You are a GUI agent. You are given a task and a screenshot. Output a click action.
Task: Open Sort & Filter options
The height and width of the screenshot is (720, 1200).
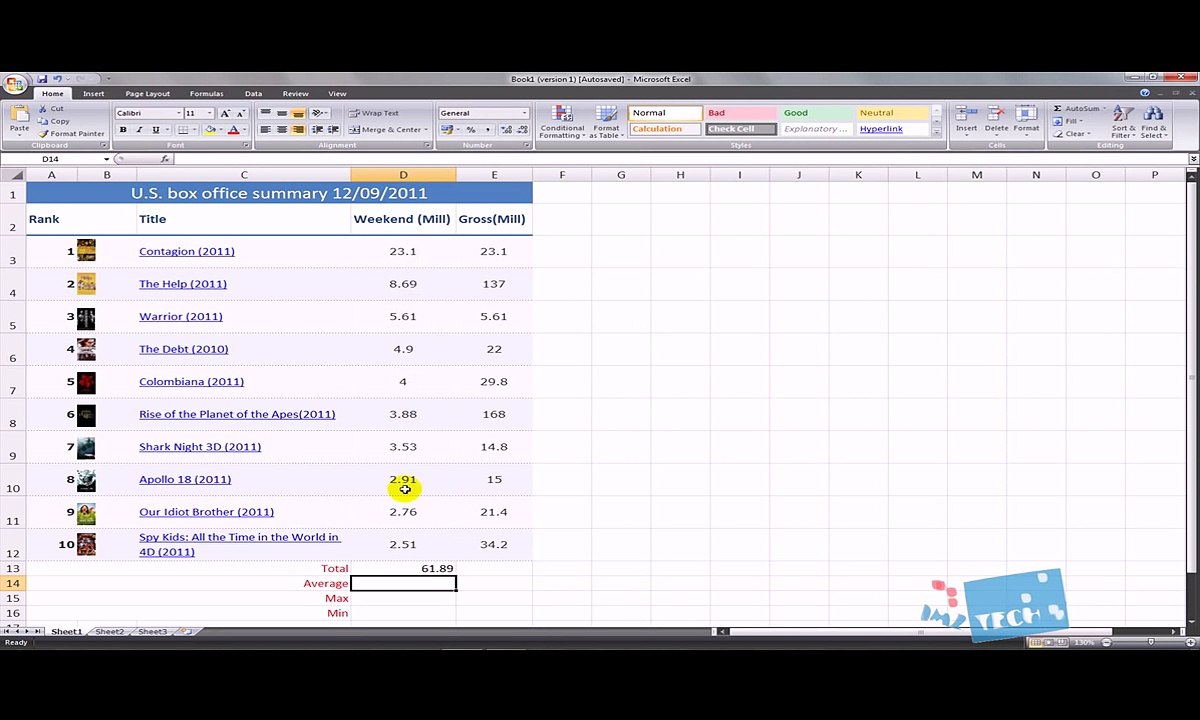click(x=1123, y=122)
